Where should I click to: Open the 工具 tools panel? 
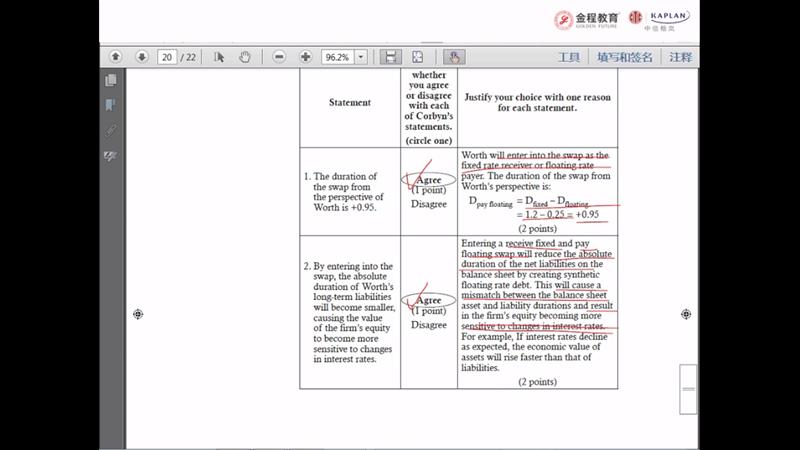click(569, 57)
